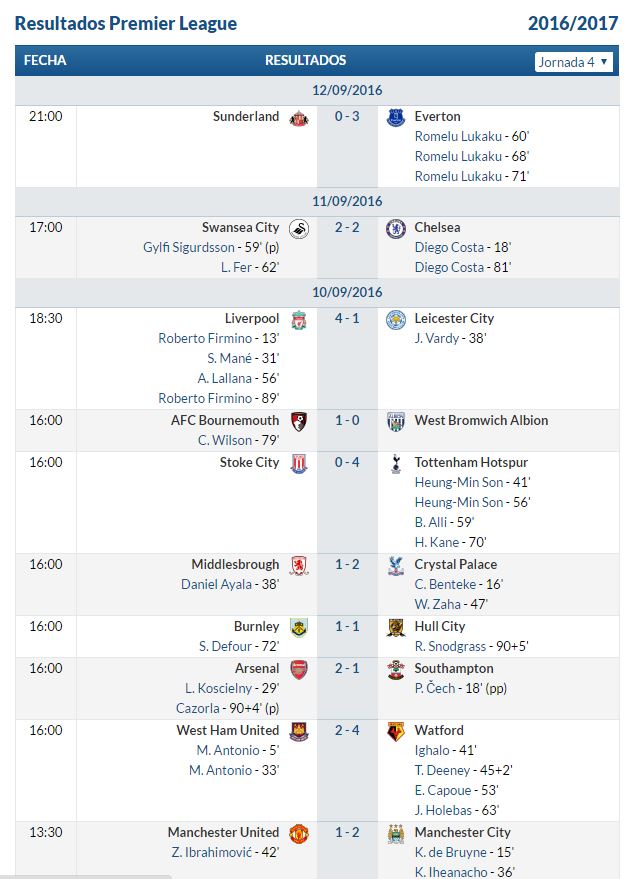This screenshot has height=879, width=627.
Task: Click the Watford club crest icon
Action: pos(396,732)
